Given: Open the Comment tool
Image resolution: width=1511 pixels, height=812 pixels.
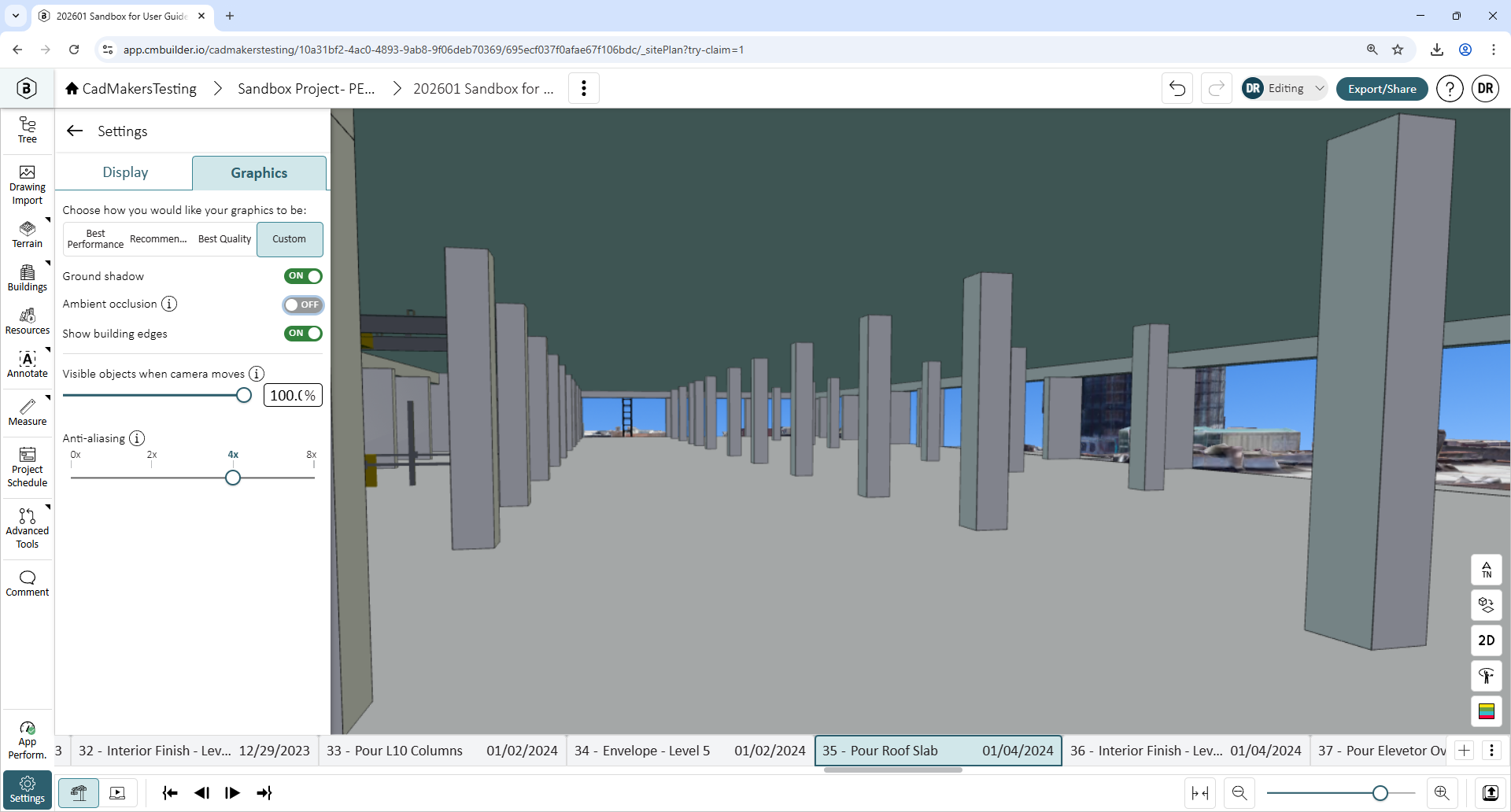Looking at the screenshot, I should coord(28,583).
